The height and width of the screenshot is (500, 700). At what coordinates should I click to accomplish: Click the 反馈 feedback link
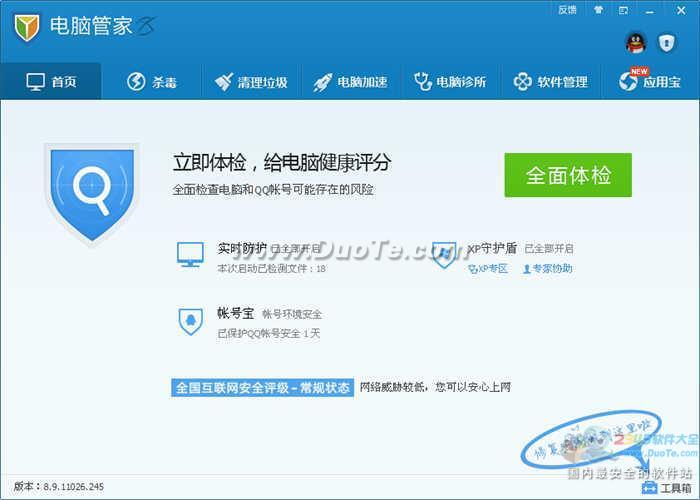567,10
